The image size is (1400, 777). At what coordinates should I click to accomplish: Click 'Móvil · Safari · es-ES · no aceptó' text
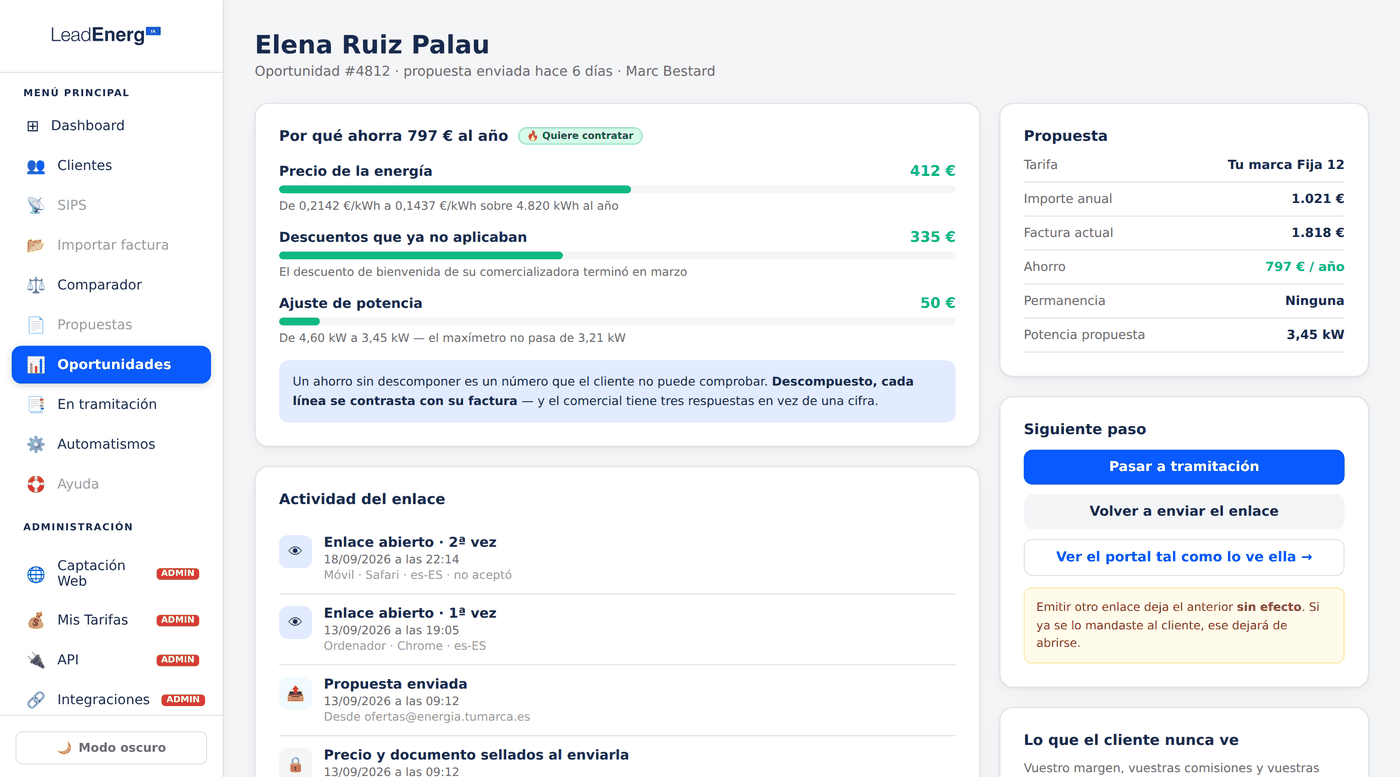tap(418, 575)
